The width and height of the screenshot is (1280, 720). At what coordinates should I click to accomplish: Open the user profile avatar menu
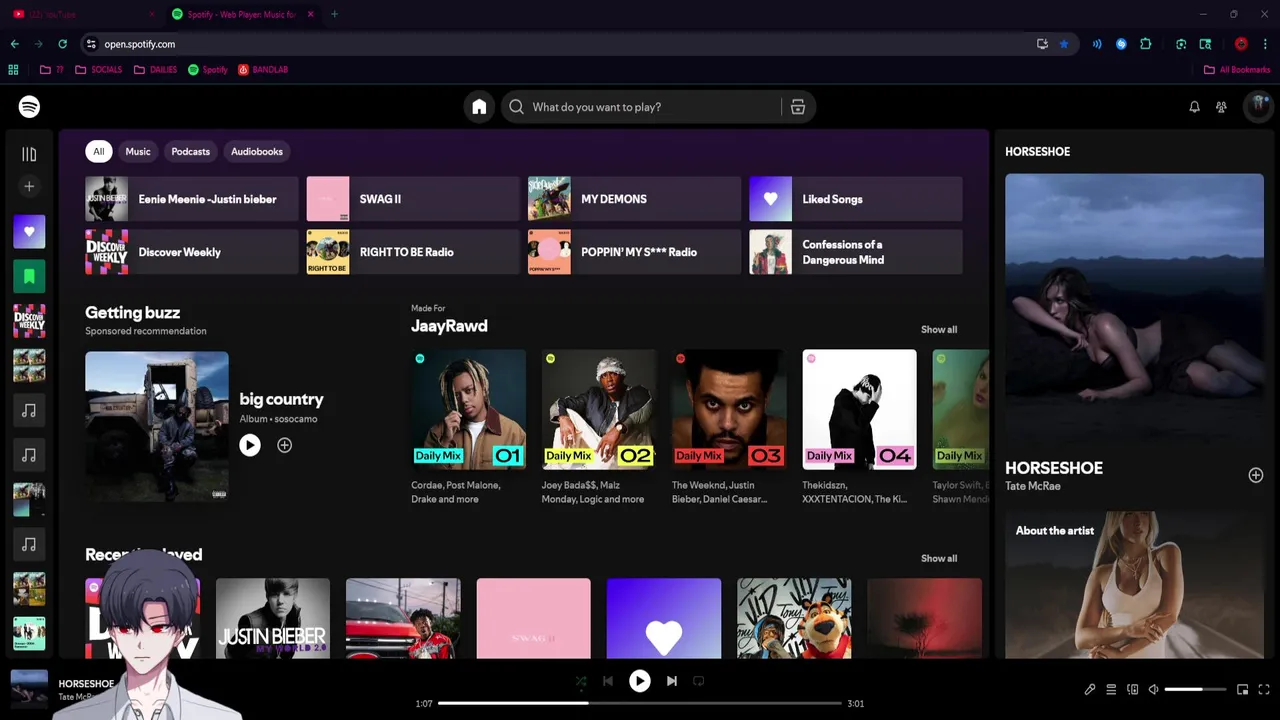pos(1258,107)
